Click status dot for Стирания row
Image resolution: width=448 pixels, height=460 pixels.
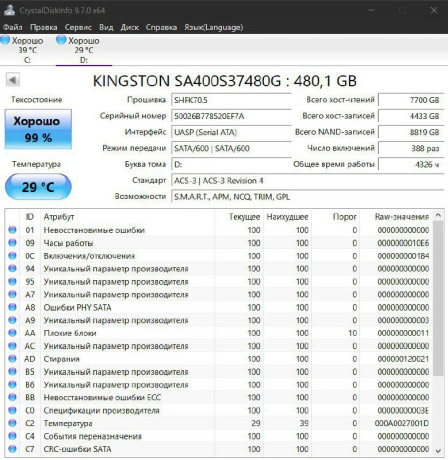12,359
